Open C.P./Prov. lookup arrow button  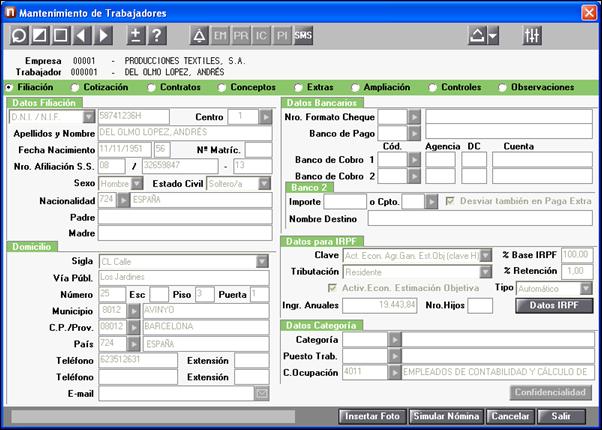point(133,327)
